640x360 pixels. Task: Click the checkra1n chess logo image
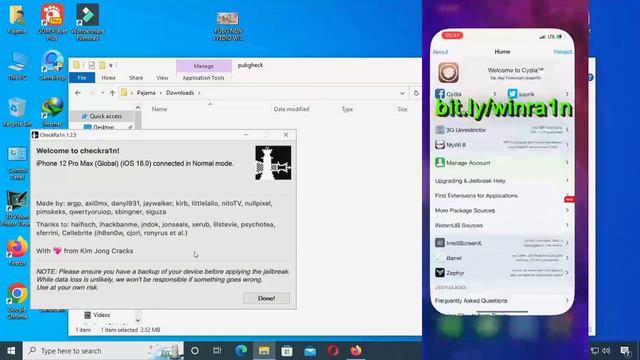click(x=273, y=163)
